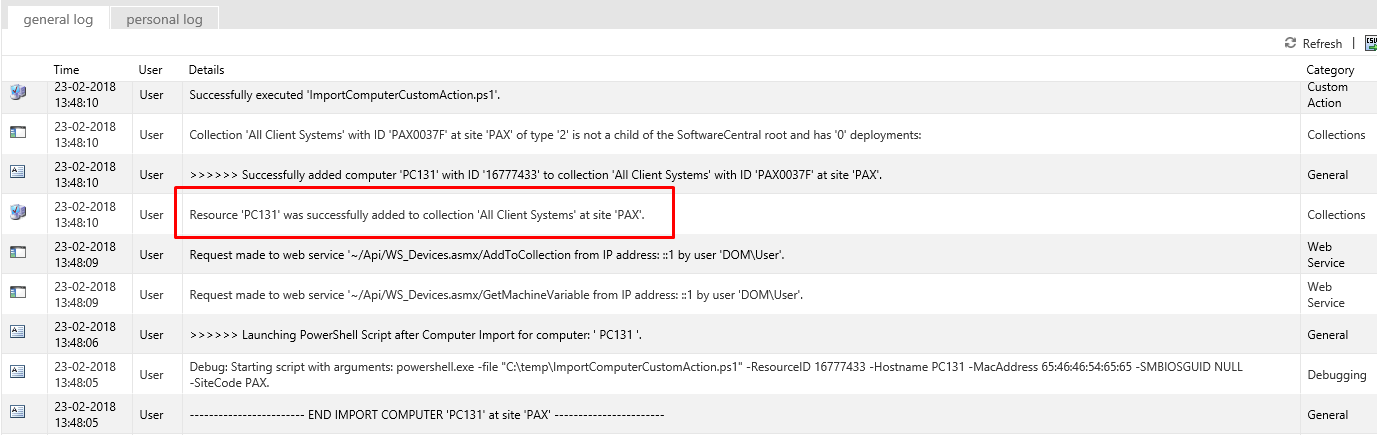
Task: Select the 'Resource PC131 was successfully added' message
Action: click(417, 215)
